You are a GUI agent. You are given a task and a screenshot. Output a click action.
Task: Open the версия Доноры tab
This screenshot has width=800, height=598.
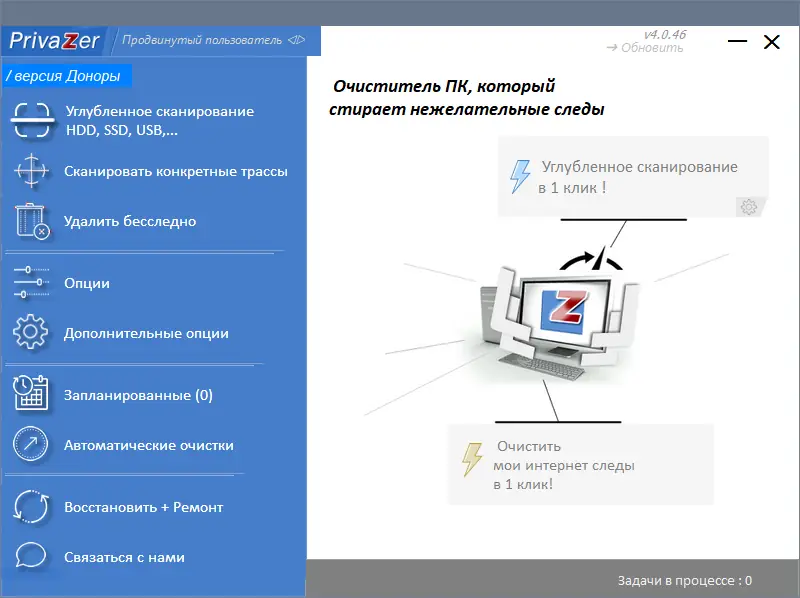tap(63, 75)
